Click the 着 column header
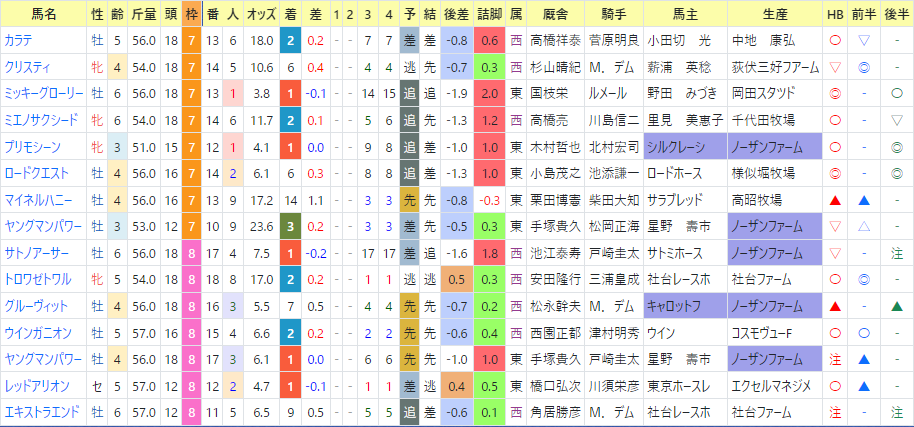 pyautogui.click(x=290, y=14)
